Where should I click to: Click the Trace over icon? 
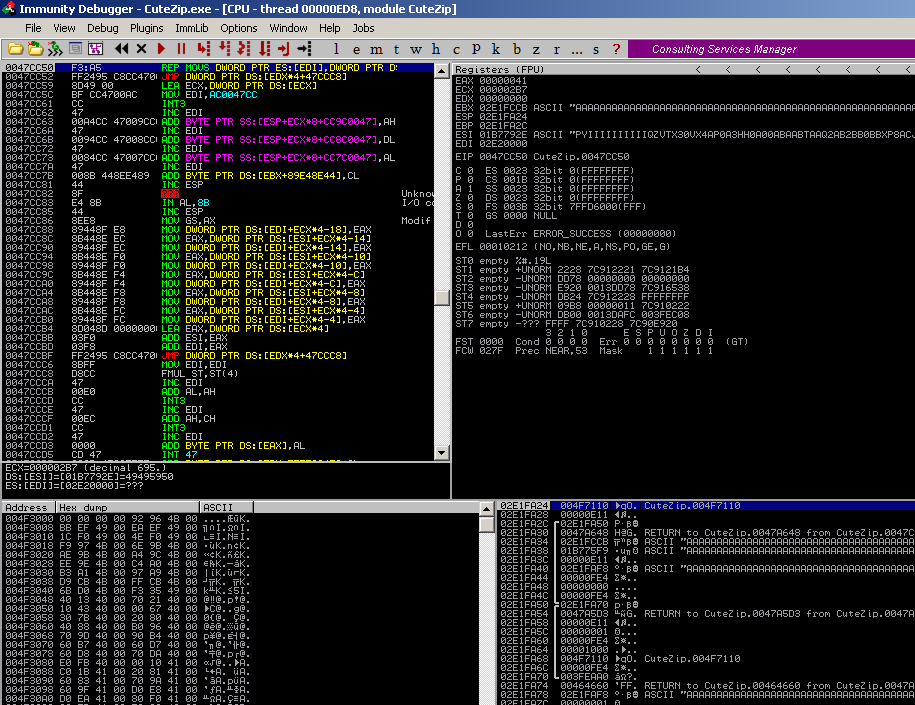(264, 49)
